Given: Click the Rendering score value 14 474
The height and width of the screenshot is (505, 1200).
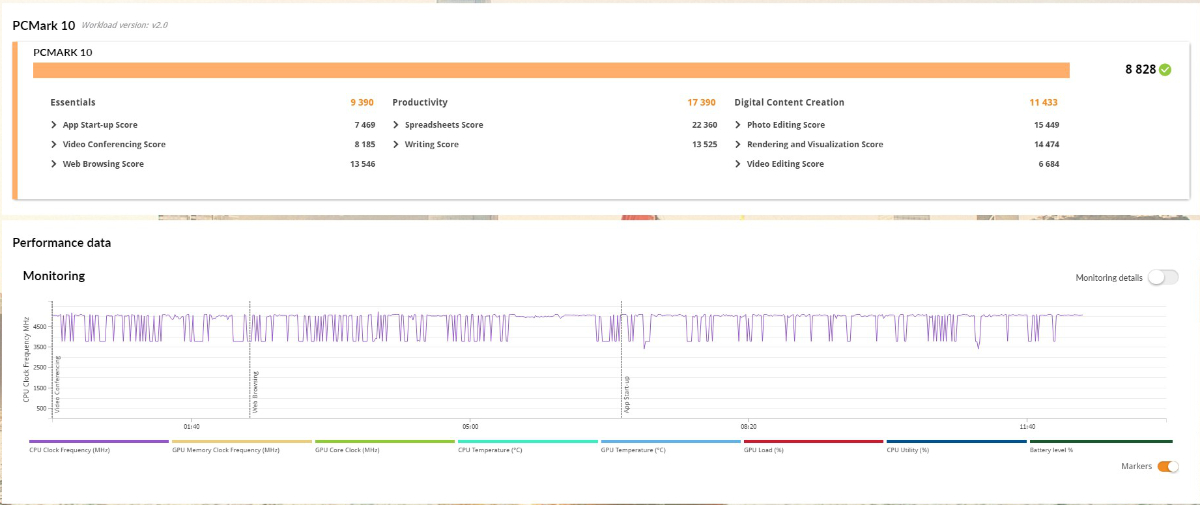Looking at the screenshot, I should point(1046,144).
